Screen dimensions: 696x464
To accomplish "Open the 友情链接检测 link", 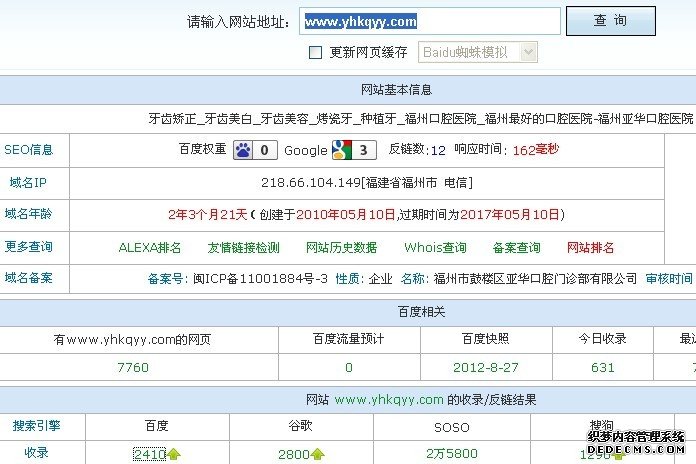I will [x=244, y=247].
